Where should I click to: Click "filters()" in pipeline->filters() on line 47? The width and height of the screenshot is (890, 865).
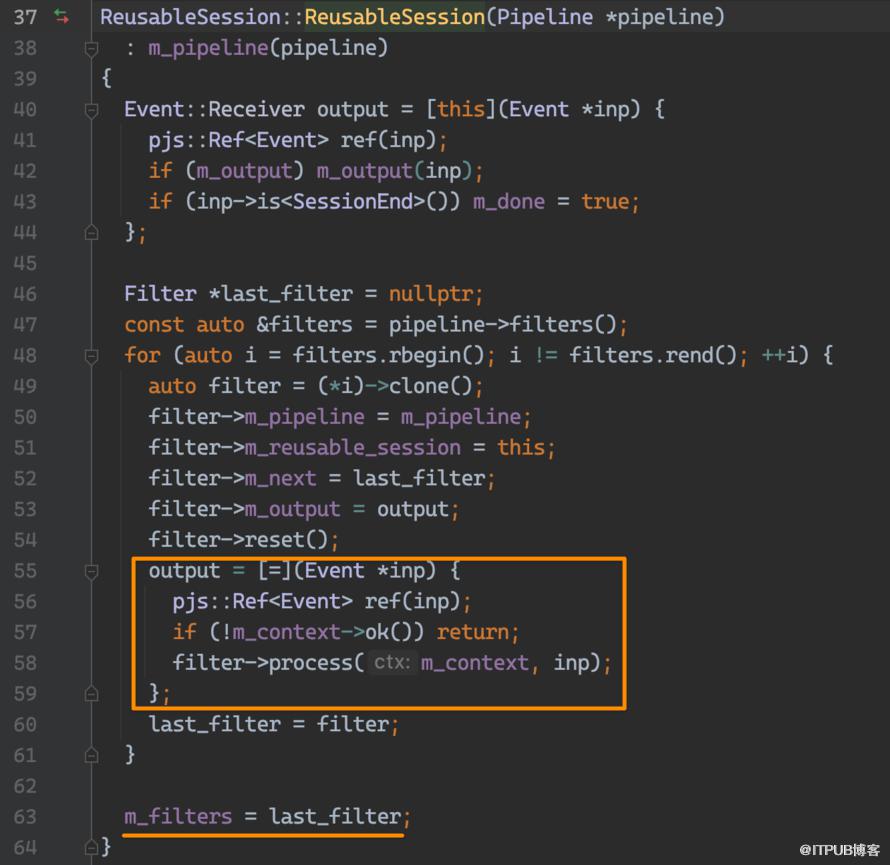pyautogui.click(x=564, y=325)
